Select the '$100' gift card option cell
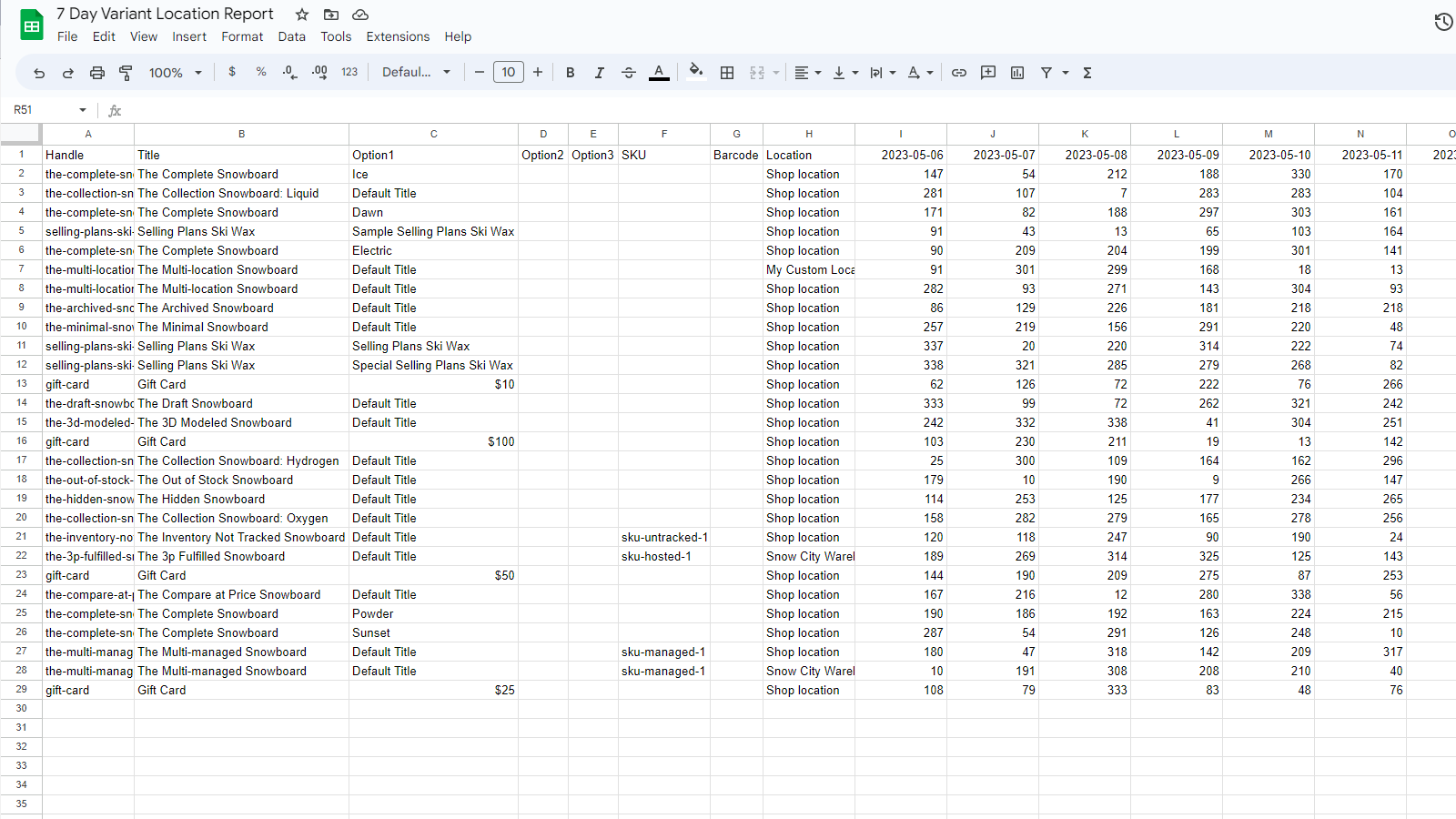The image size is (1456, 819). [433, 441]
